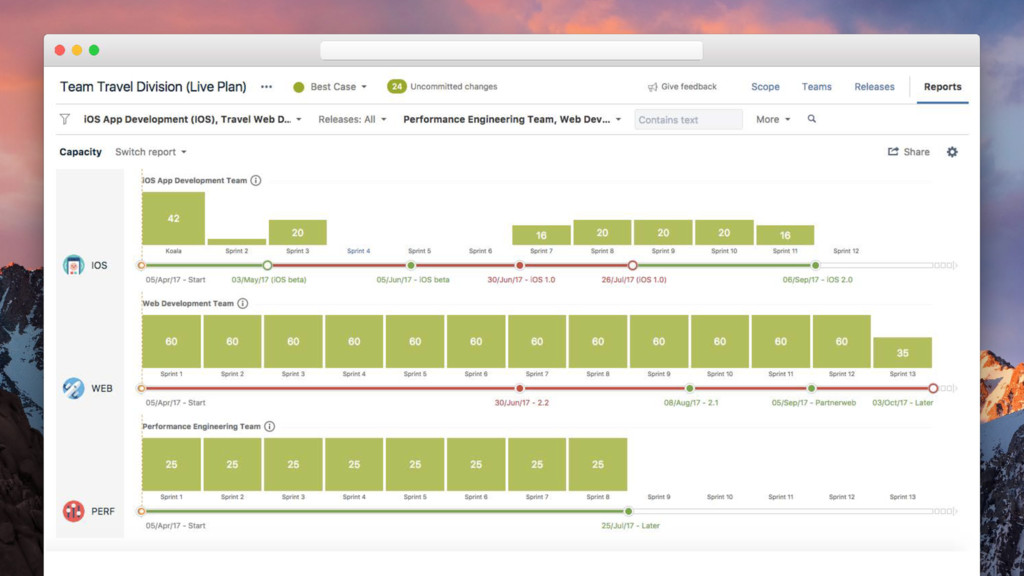Click the Give feedback megaphone icon

pos(652,87)
